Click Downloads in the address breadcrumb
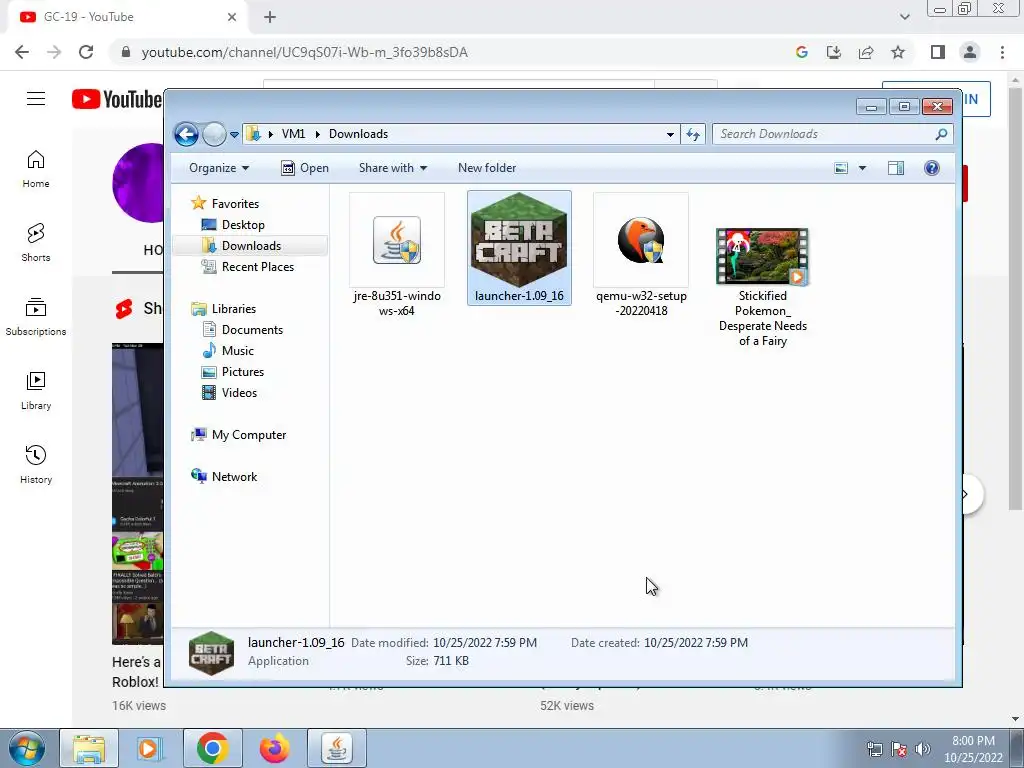The image size is (1024, 768). (358, 134)
